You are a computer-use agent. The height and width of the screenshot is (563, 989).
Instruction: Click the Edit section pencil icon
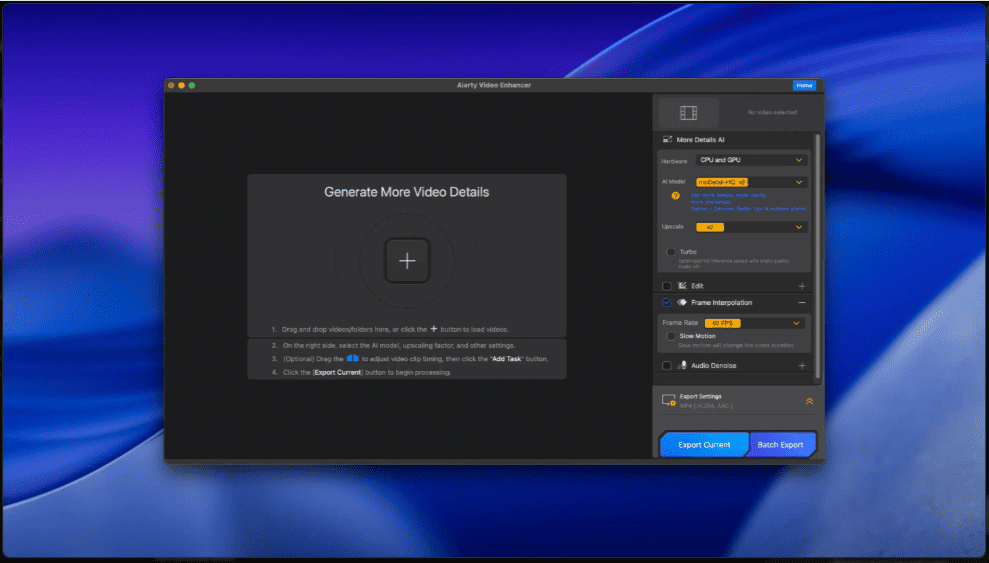[x=682, y=286]
